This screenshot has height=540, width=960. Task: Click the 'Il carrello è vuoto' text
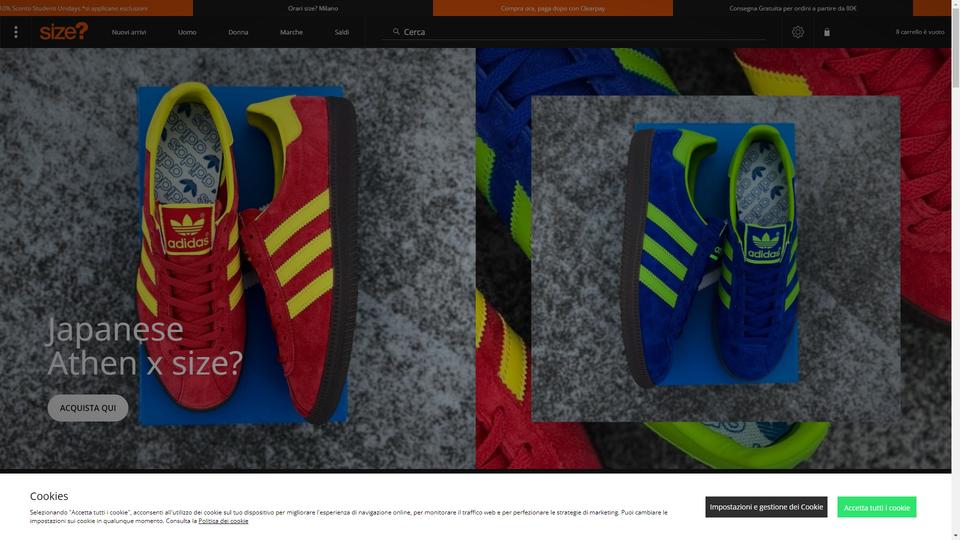pos(920,32)
